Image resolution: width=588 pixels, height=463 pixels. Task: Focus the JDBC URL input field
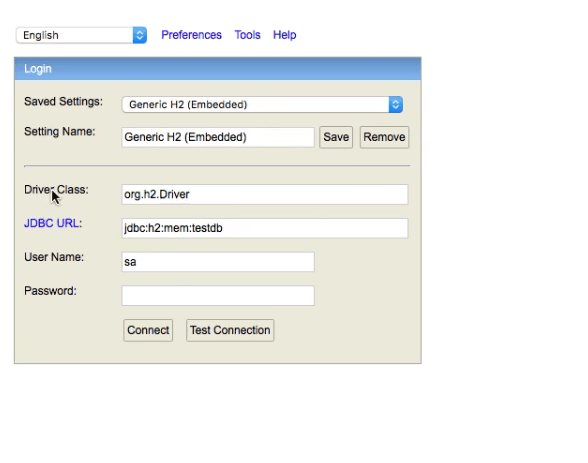coord(265,228)
